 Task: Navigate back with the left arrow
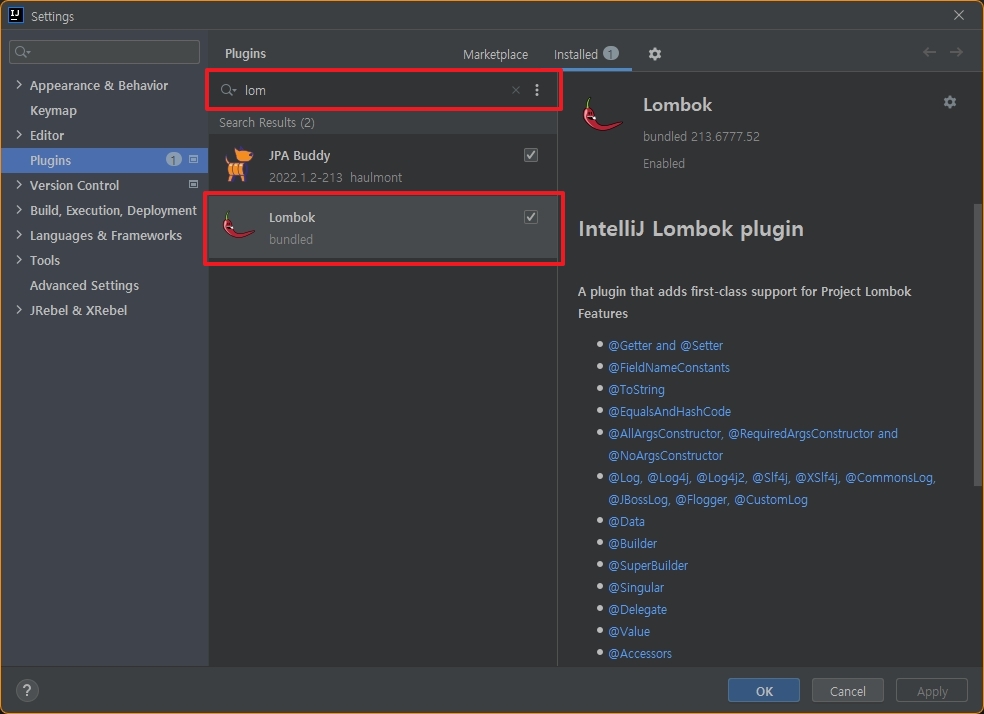(929, 52)
